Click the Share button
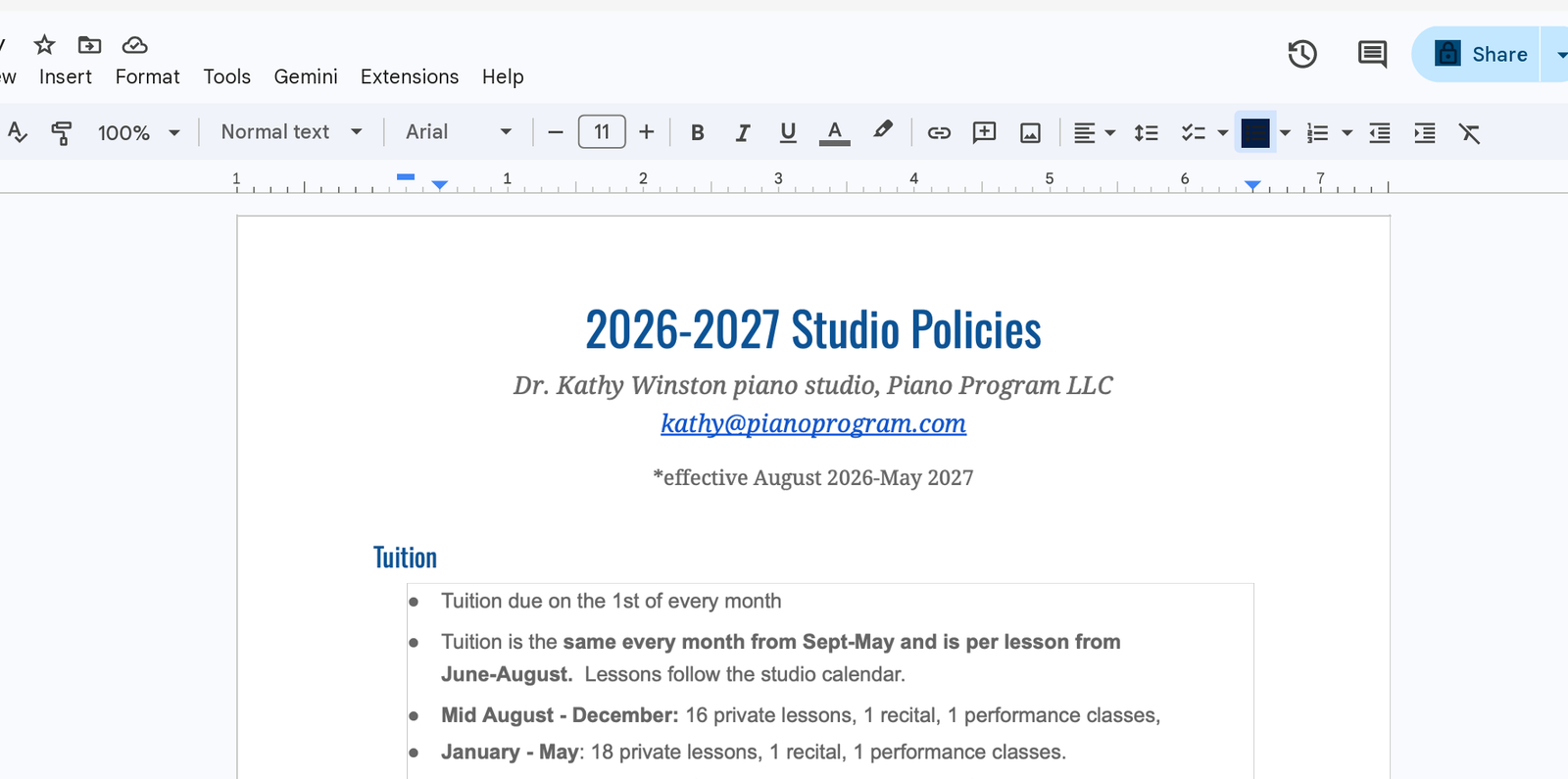Image resolution: width=1568 pixels, height=779 pixels. tap(1479, 54)
